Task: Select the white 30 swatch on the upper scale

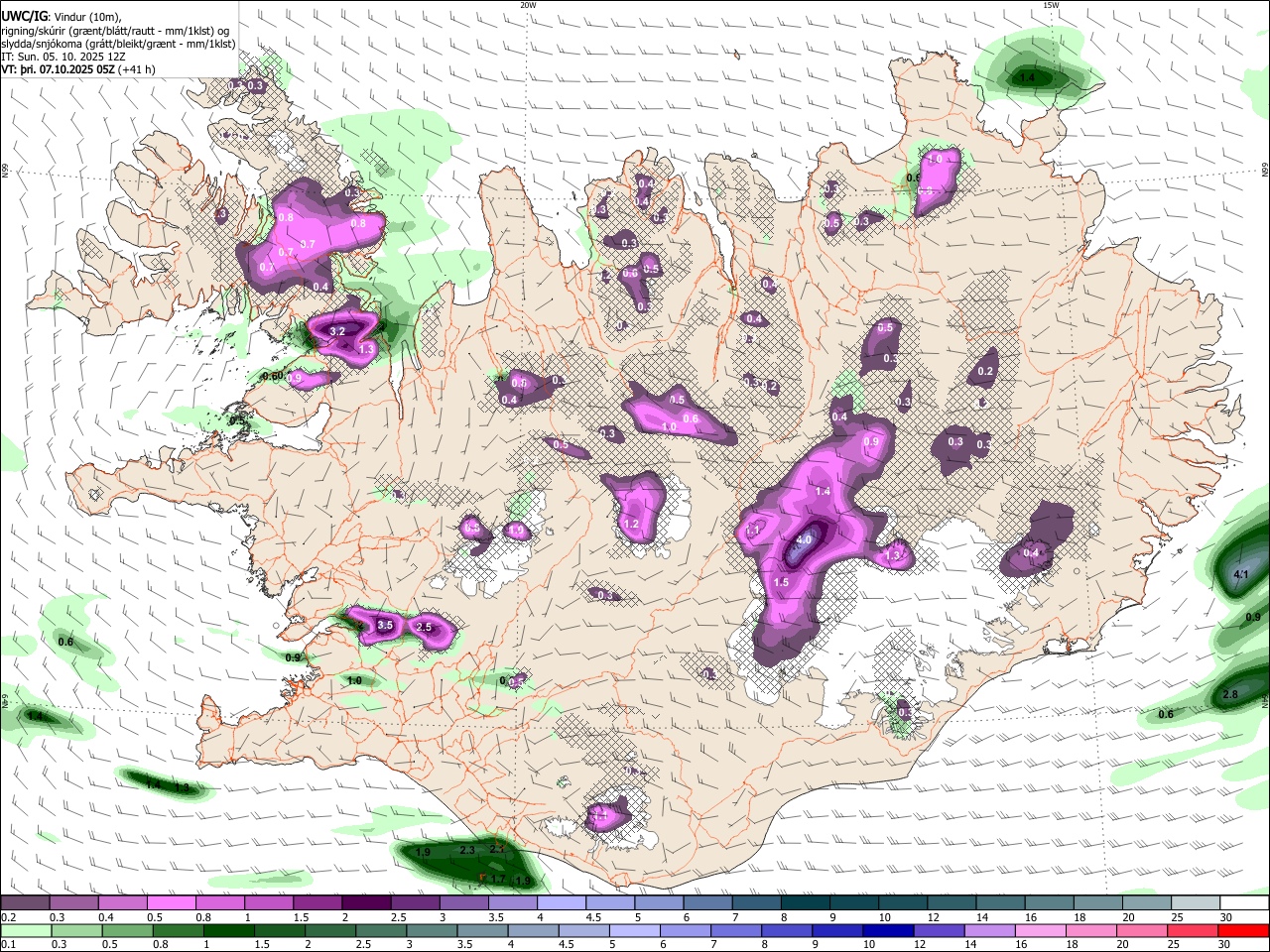Action: (1244, 902)
